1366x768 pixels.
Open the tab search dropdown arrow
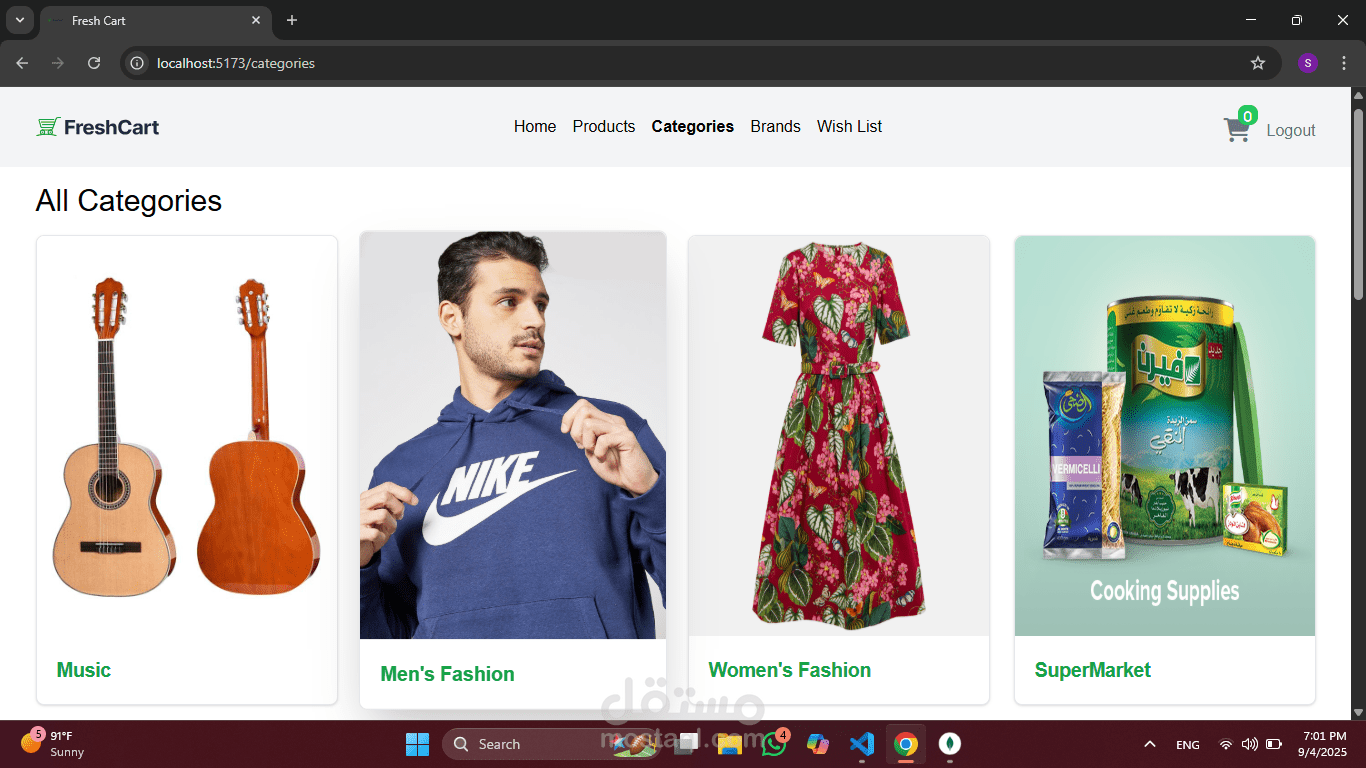19,20
